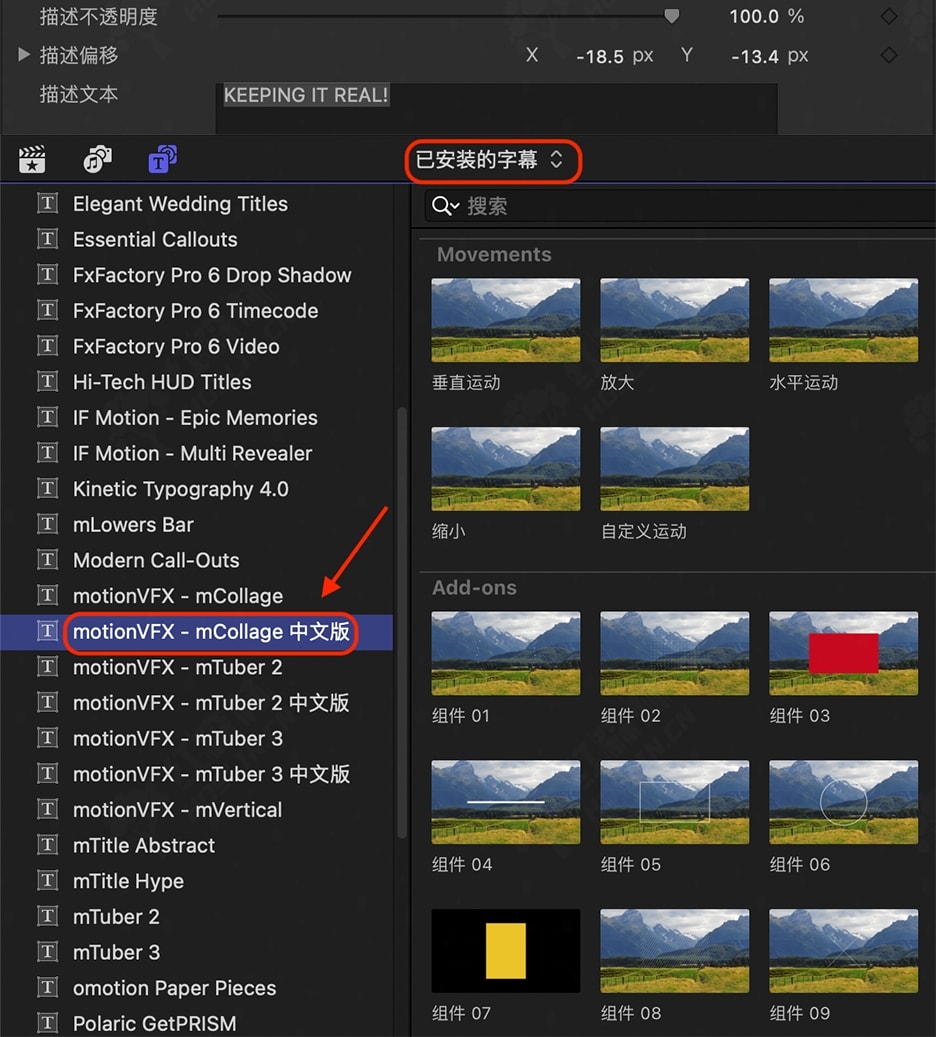Screen dimensions: 936x1037
Task: Select the 组件 02 thumbnail
Action: 675,653
